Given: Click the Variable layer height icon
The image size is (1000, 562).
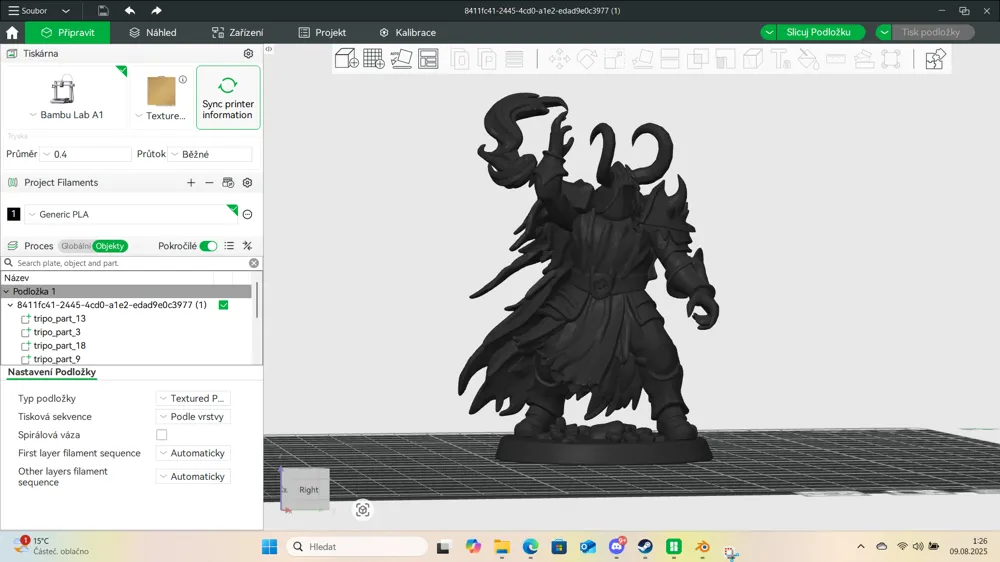Looking at the screenshot, I should (x=514, y=59).
